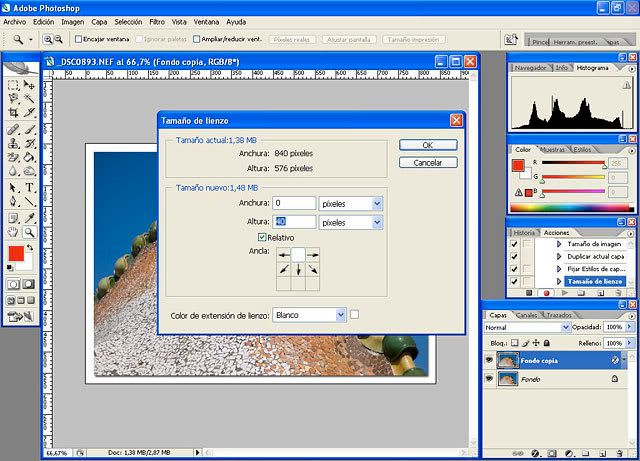The image size is (640, 461).
Task: Switch to the Historia tab
Action: pos(524,232)
